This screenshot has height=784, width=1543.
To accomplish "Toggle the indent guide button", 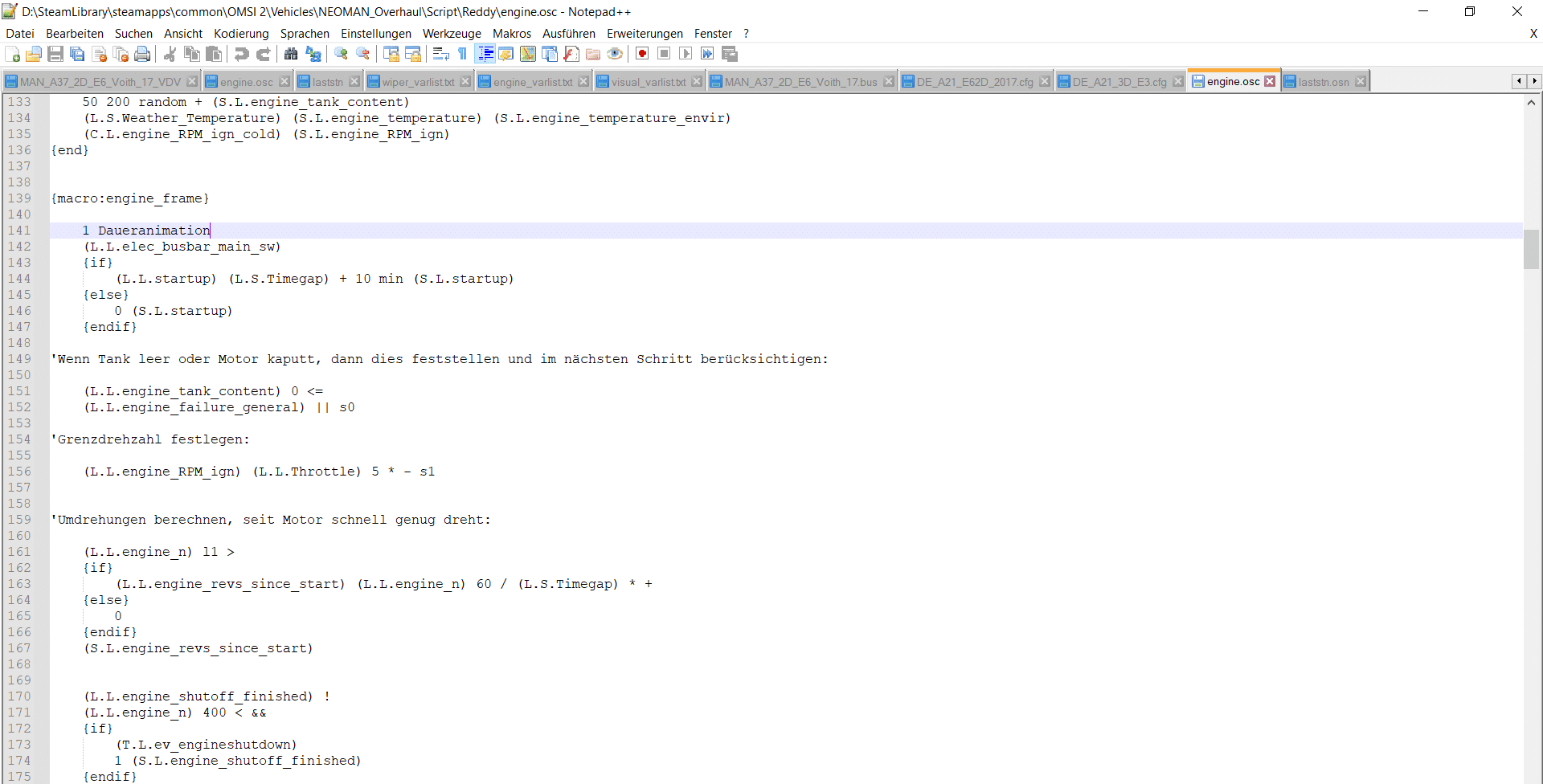I will pyautogui.click(x=485, y=54).
